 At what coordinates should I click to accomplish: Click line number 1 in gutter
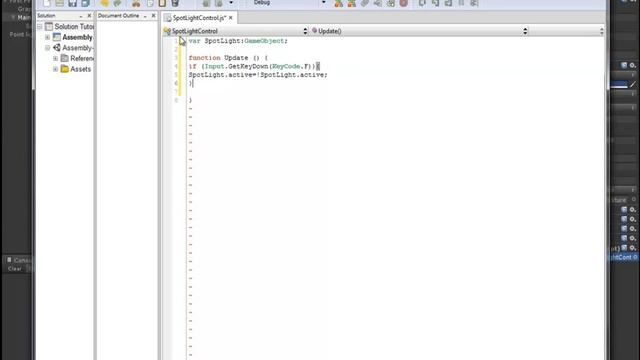pos(176,41)
